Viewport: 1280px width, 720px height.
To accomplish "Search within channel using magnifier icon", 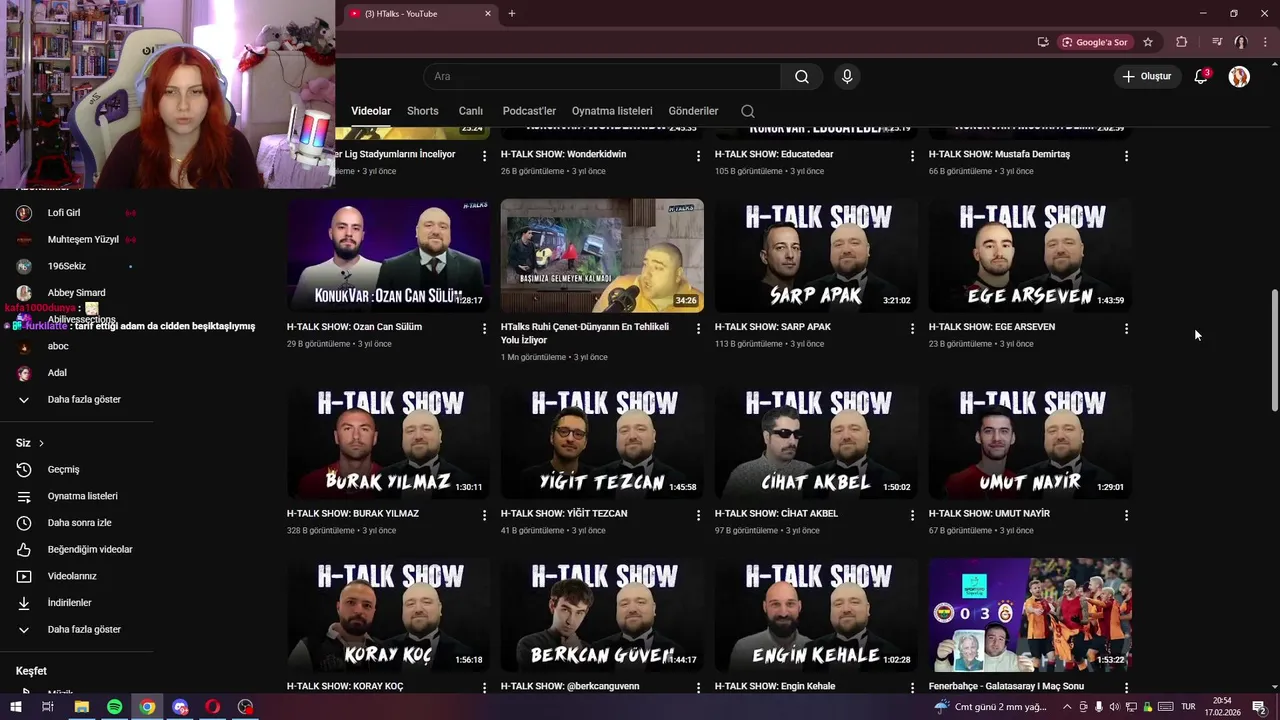I will (748, 111).
